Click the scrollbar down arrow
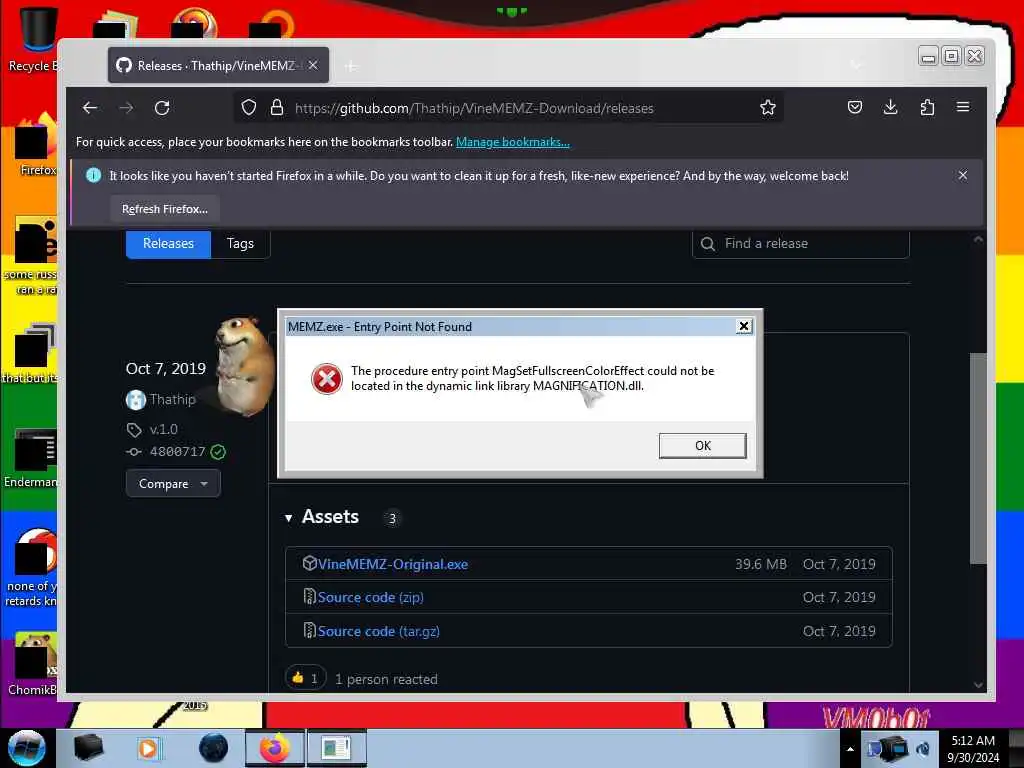This screenshot has height=768, width=1024. coord(978,684)
